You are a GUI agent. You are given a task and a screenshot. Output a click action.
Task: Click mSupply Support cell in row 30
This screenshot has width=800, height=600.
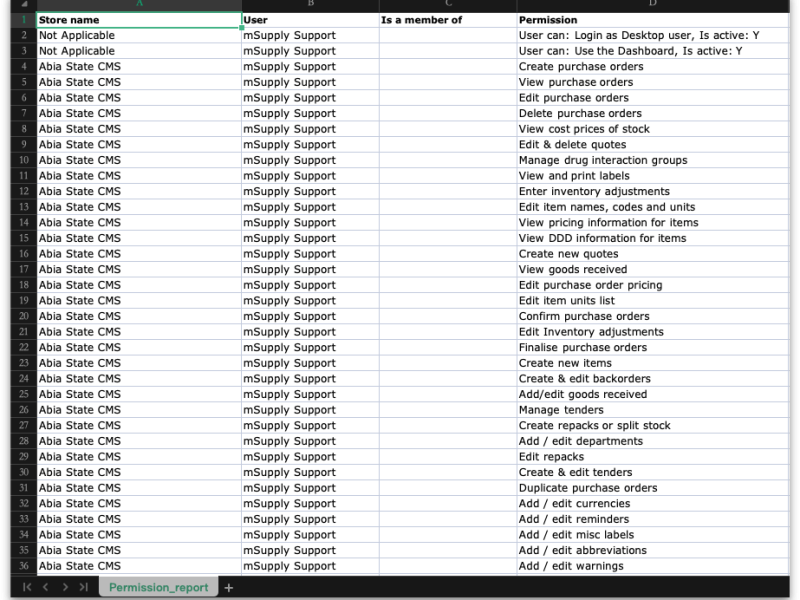pyautogui.click(x=310, y=472)
